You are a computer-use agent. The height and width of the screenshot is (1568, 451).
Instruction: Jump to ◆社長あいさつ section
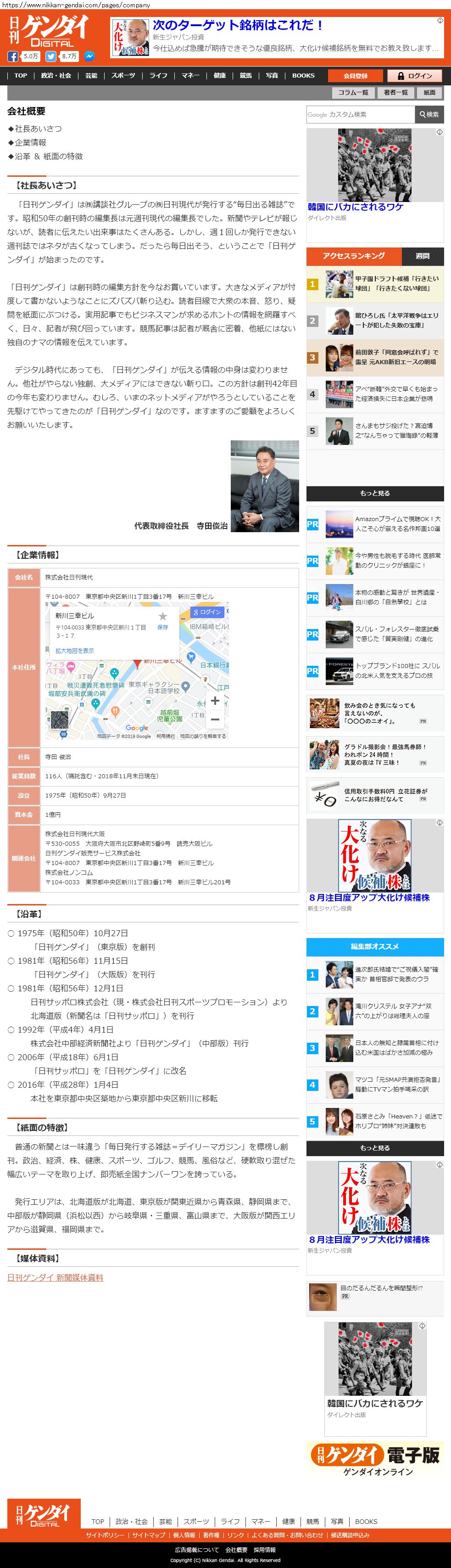[x=35, y=129]
